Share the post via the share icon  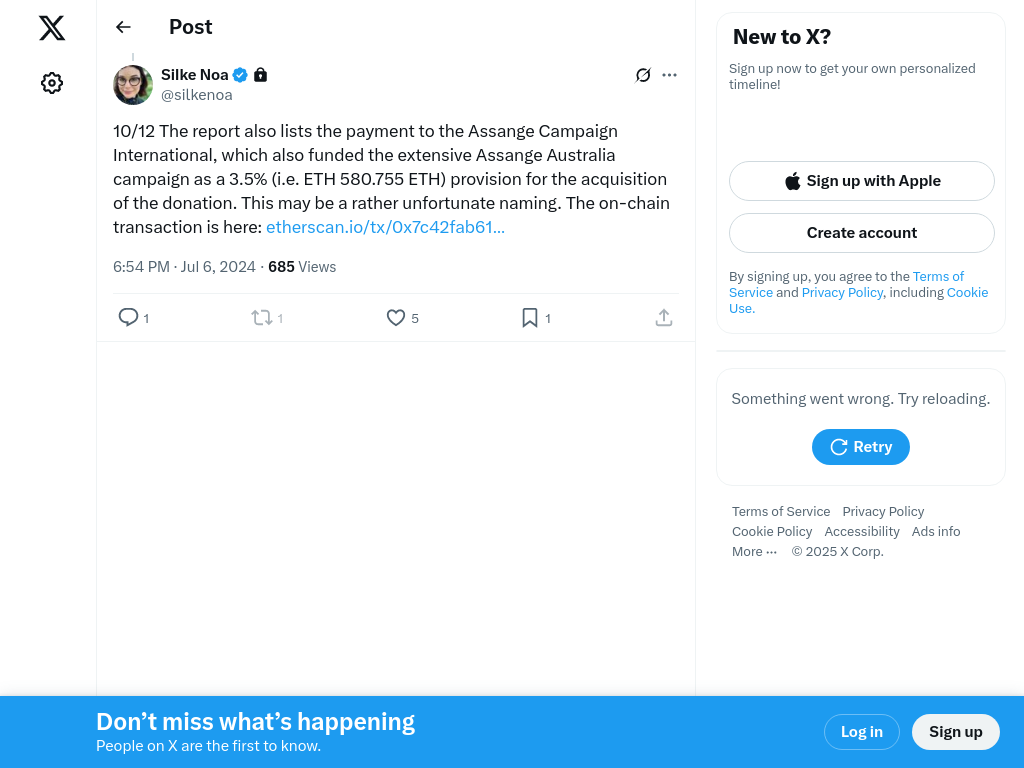click(x=664, y=318)
